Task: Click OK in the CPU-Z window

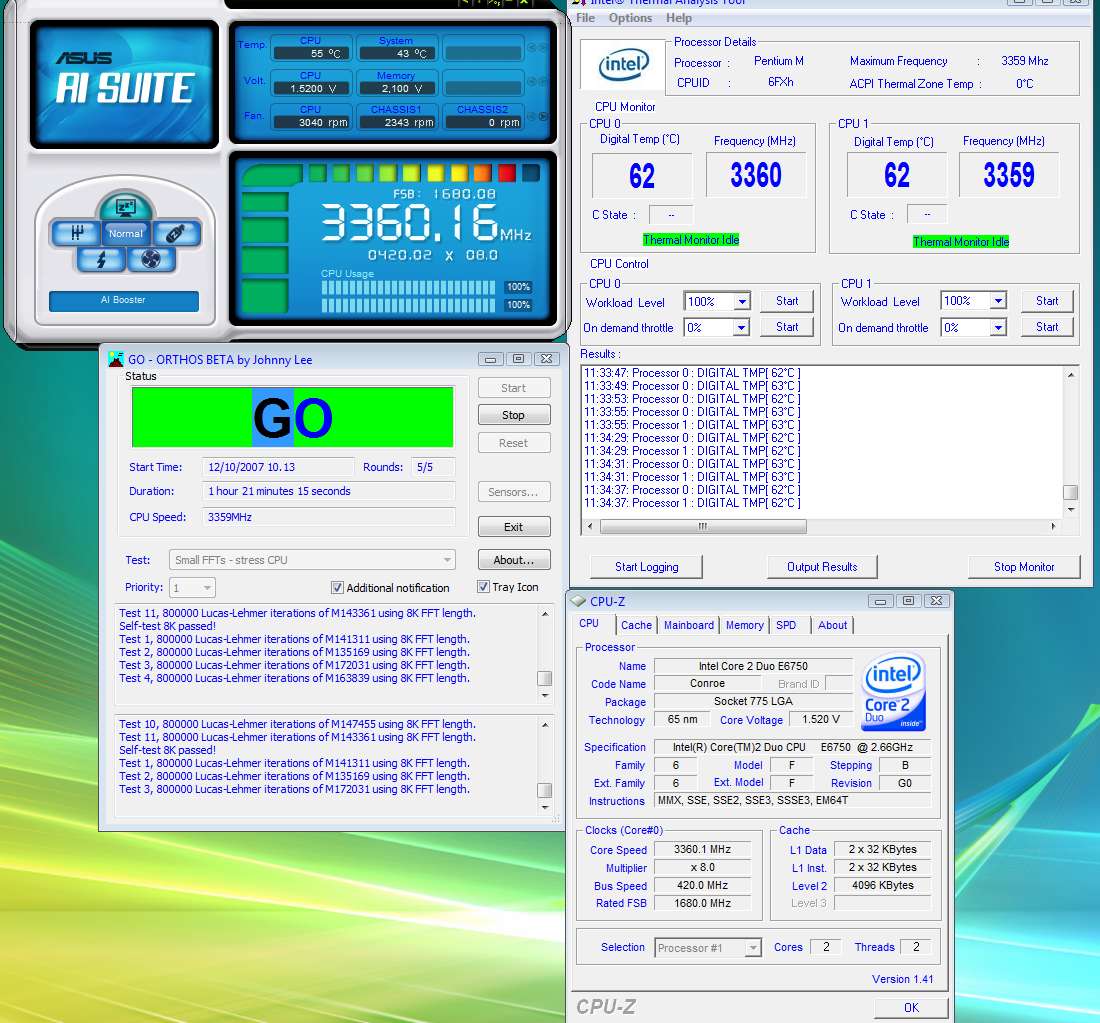Action: click(911, 1008)
